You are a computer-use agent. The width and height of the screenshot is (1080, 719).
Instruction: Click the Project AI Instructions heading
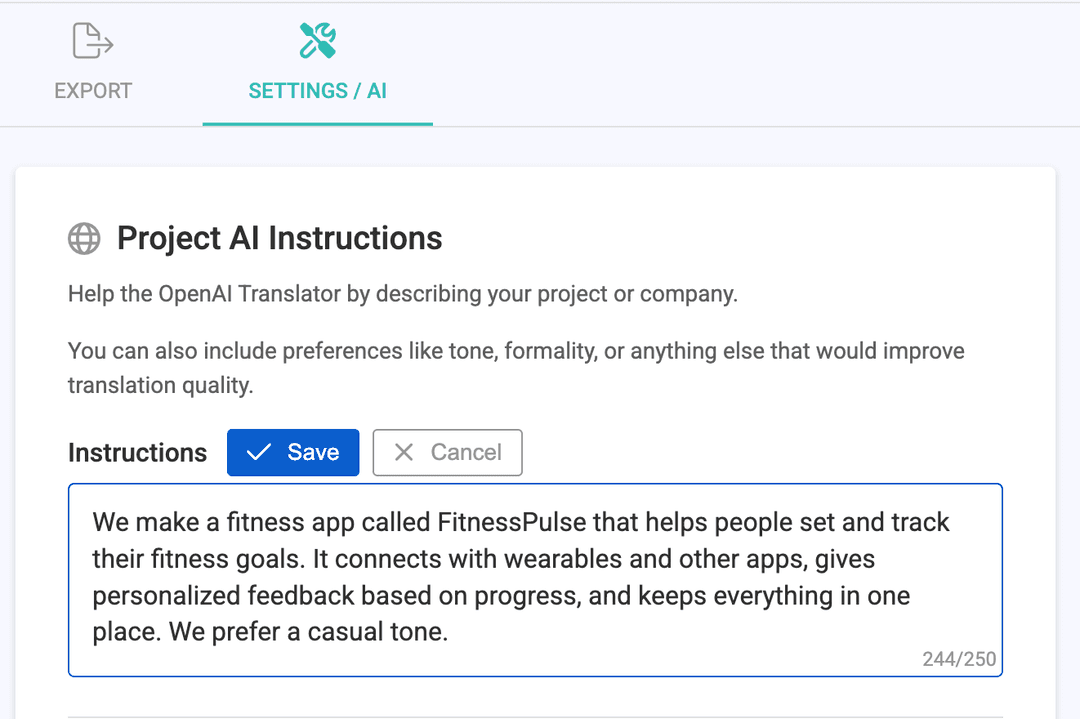279,238
